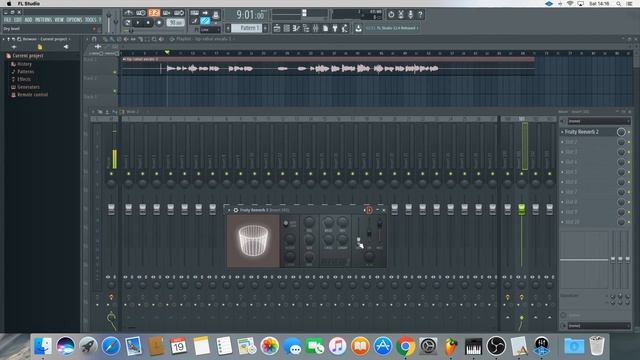Toggle pattern/song mode switch

coord(128,23)
